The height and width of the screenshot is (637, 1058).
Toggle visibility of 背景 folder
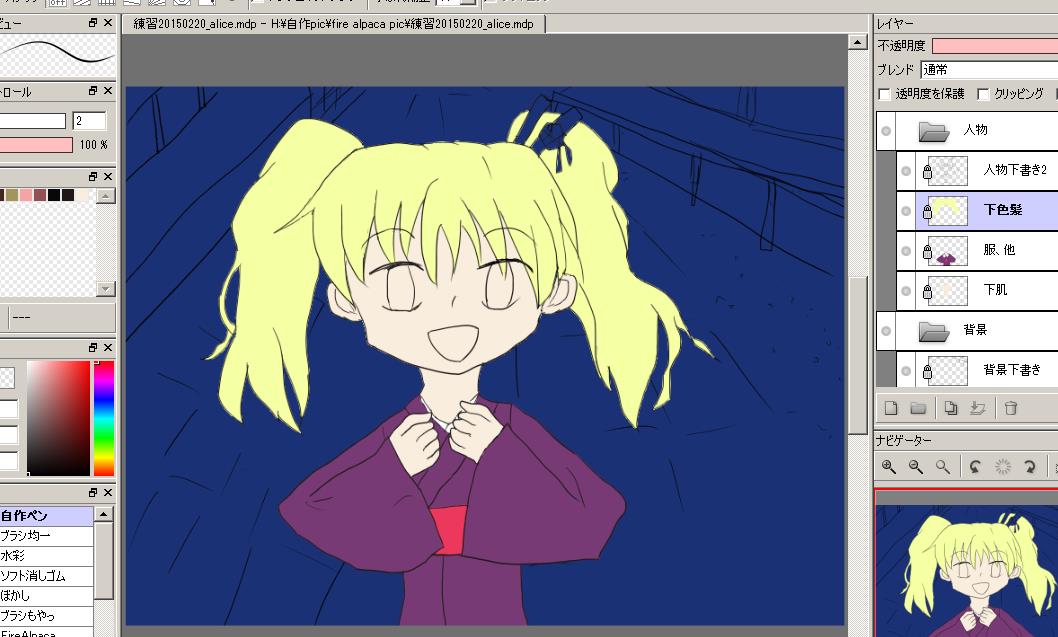coord(886,331)
